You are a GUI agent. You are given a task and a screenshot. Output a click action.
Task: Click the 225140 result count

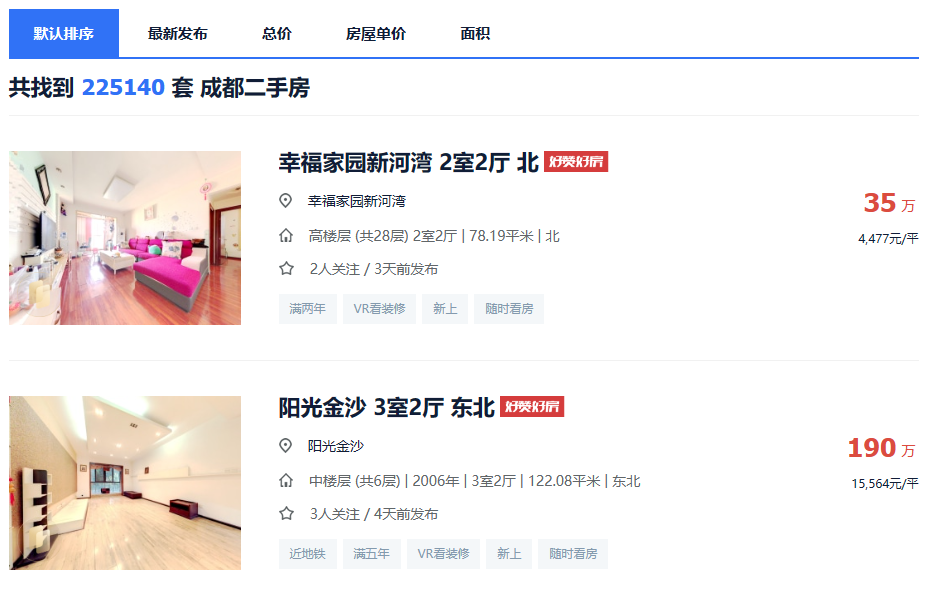point(123,88)
